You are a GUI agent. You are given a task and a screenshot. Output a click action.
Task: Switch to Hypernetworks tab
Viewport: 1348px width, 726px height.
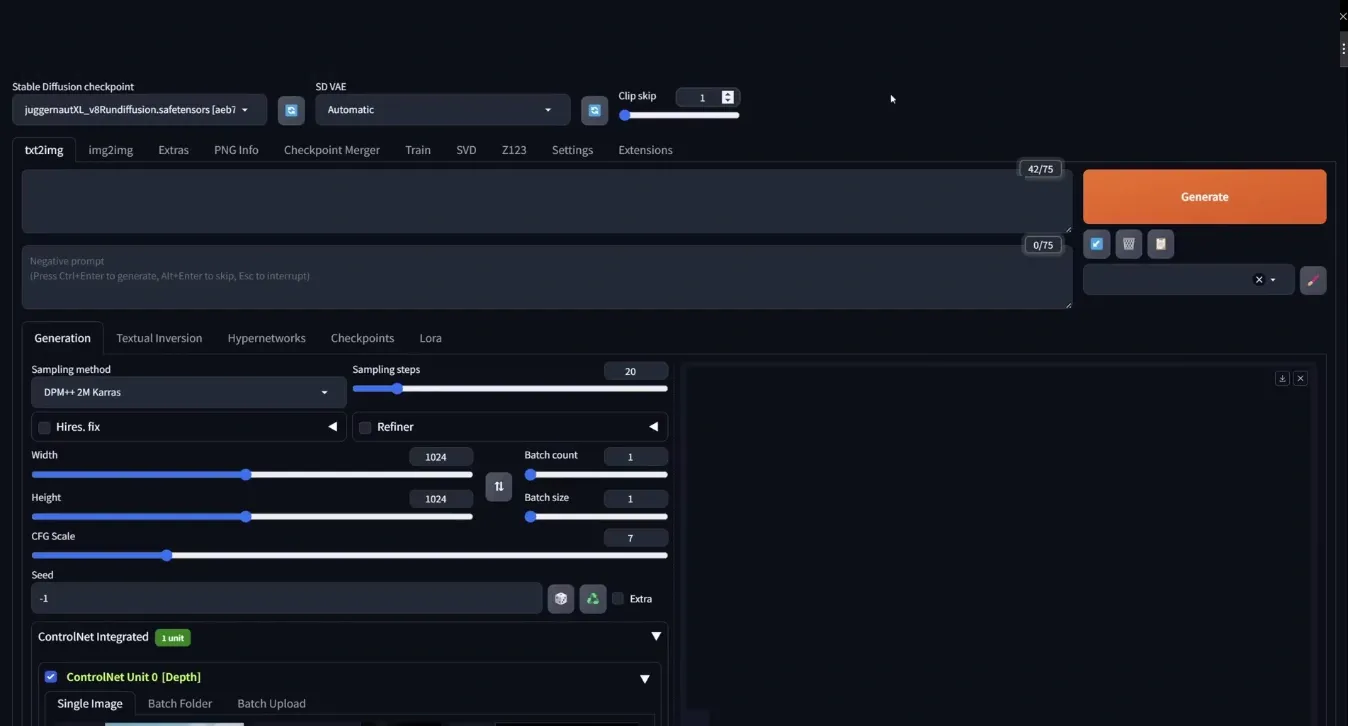click(x=266, y=338)
